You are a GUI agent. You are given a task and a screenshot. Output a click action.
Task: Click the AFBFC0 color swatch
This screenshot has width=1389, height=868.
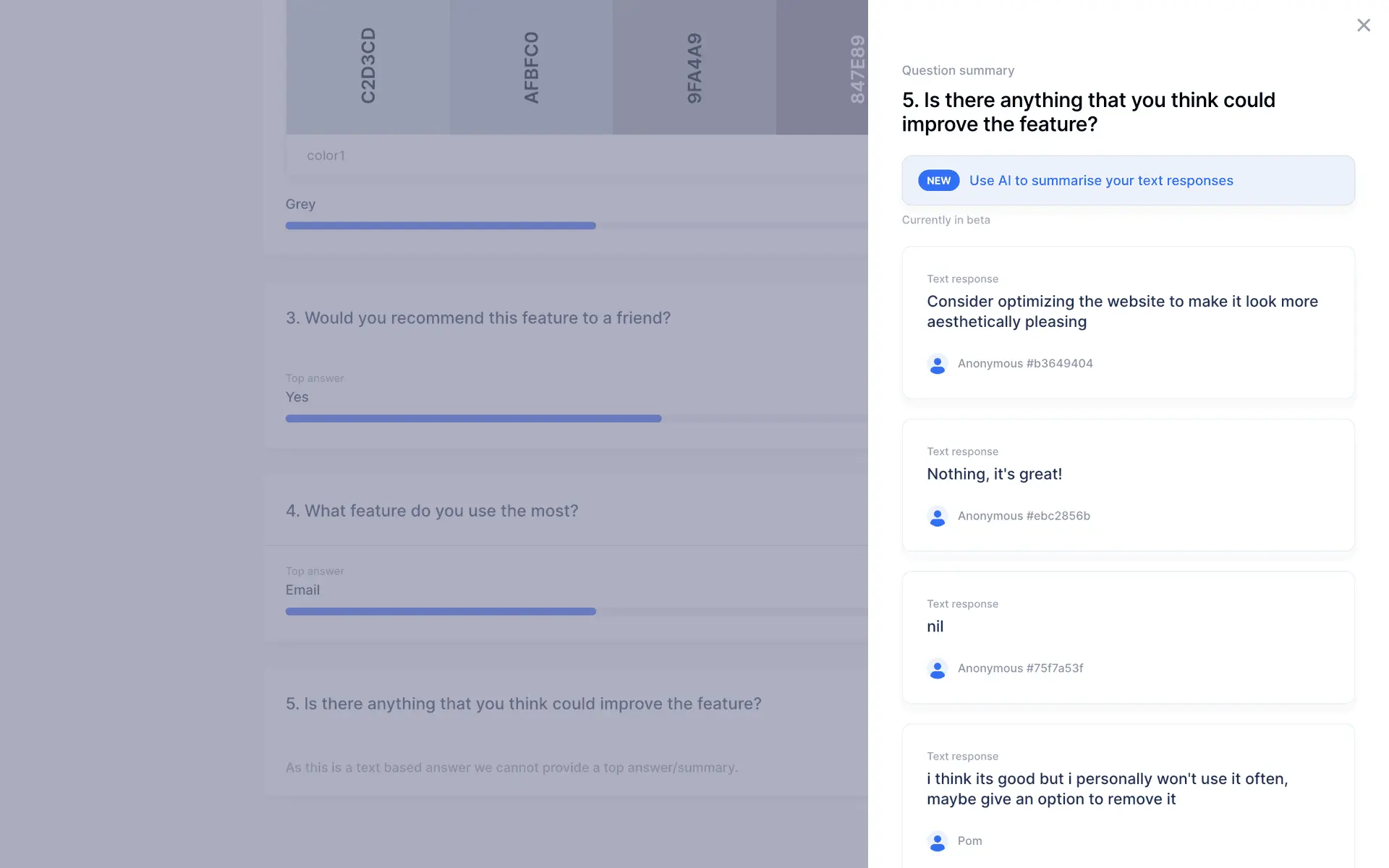531,67
